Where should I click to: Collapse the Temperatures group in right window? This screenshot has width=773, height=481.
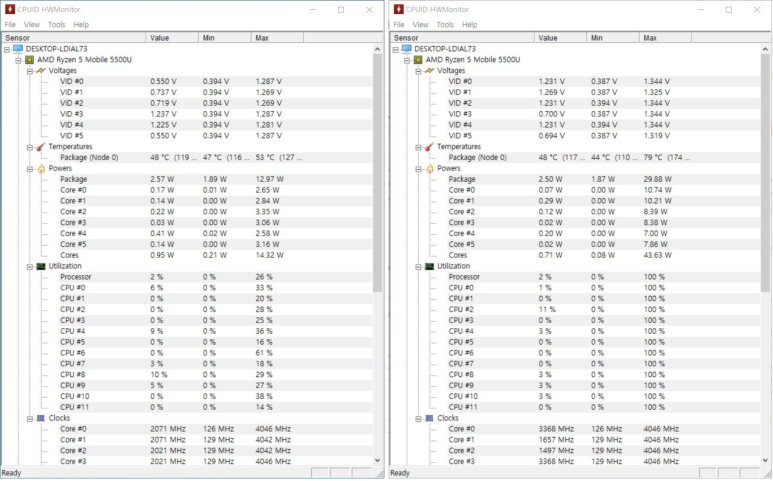pyautogui.click(x=418, y=147)
